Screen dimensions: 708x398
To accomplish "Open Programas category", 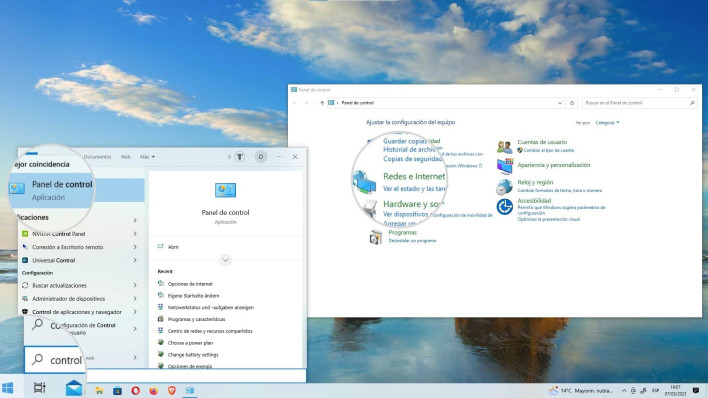I will 402,233.
